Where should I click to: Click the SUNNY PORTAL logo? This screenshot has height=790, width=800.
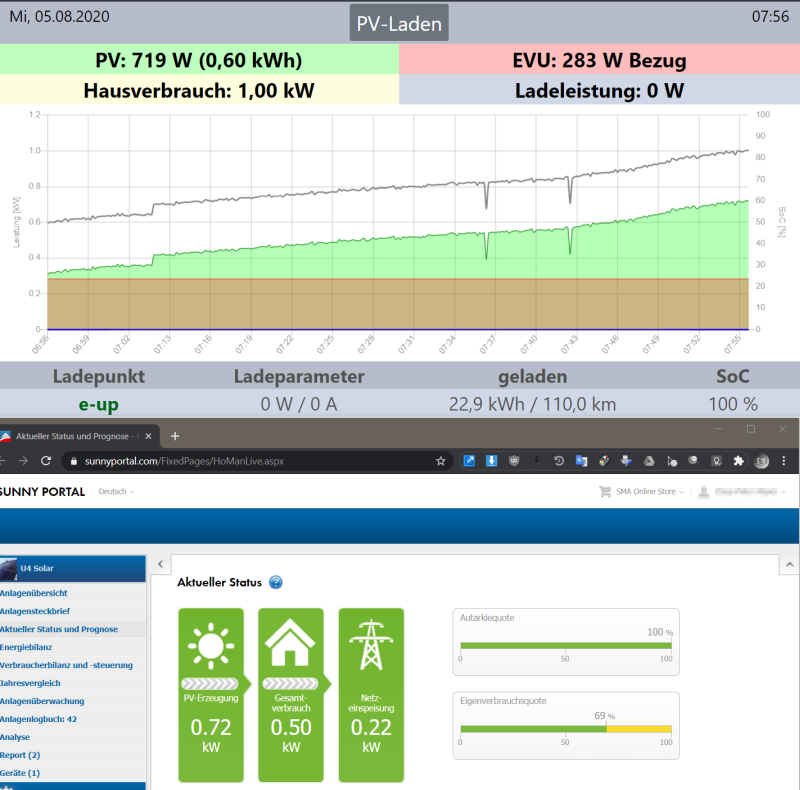tap(42, 491)
